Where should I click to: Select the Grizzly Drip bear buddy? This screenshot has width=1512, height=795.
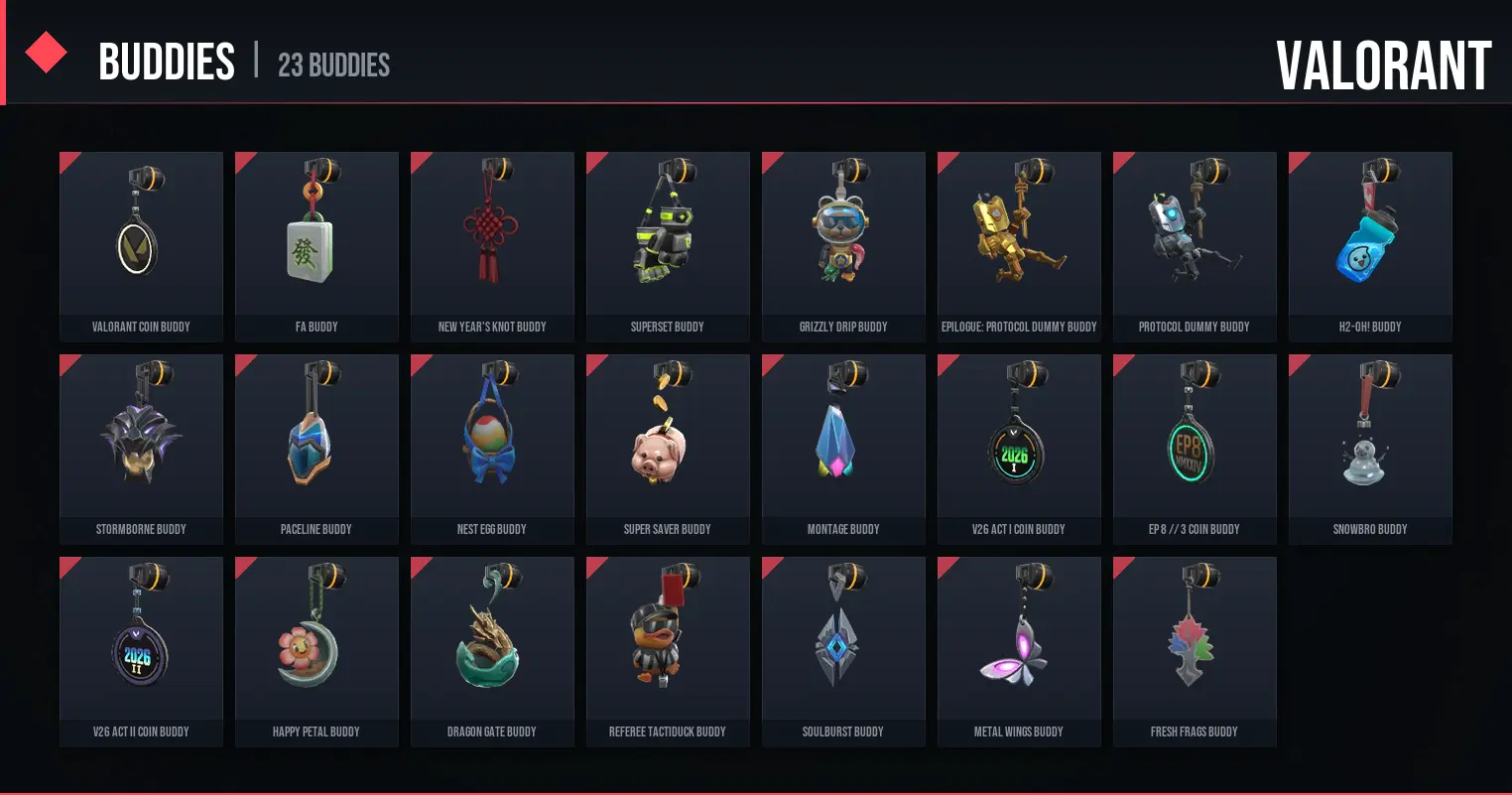[x=843, y=246]
